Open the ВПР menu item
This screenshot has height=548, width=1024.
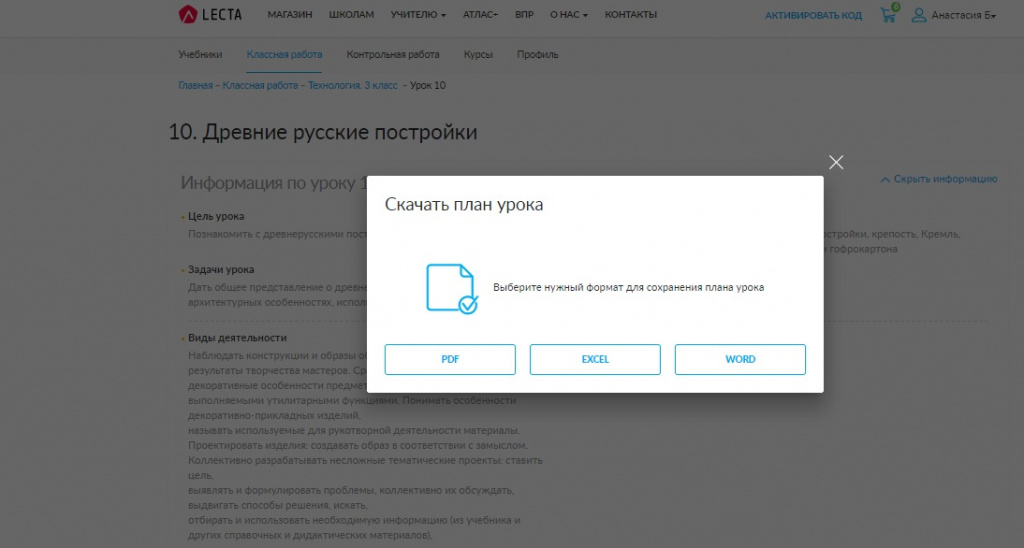524,14
